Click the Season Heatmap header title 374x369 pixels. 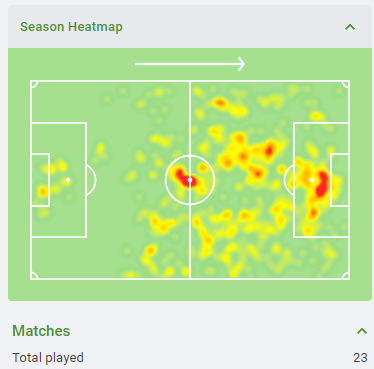[71, 27]
